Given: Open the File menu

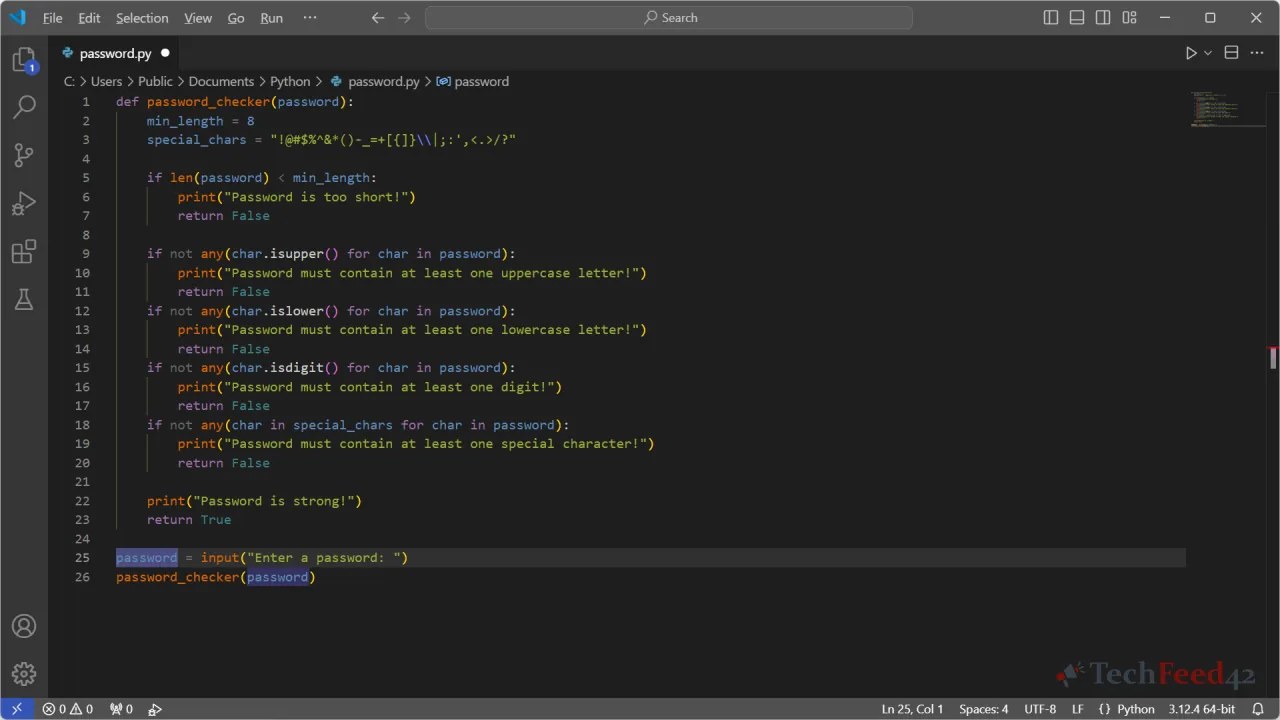Looking at the screenshot, I should [52, 18].
